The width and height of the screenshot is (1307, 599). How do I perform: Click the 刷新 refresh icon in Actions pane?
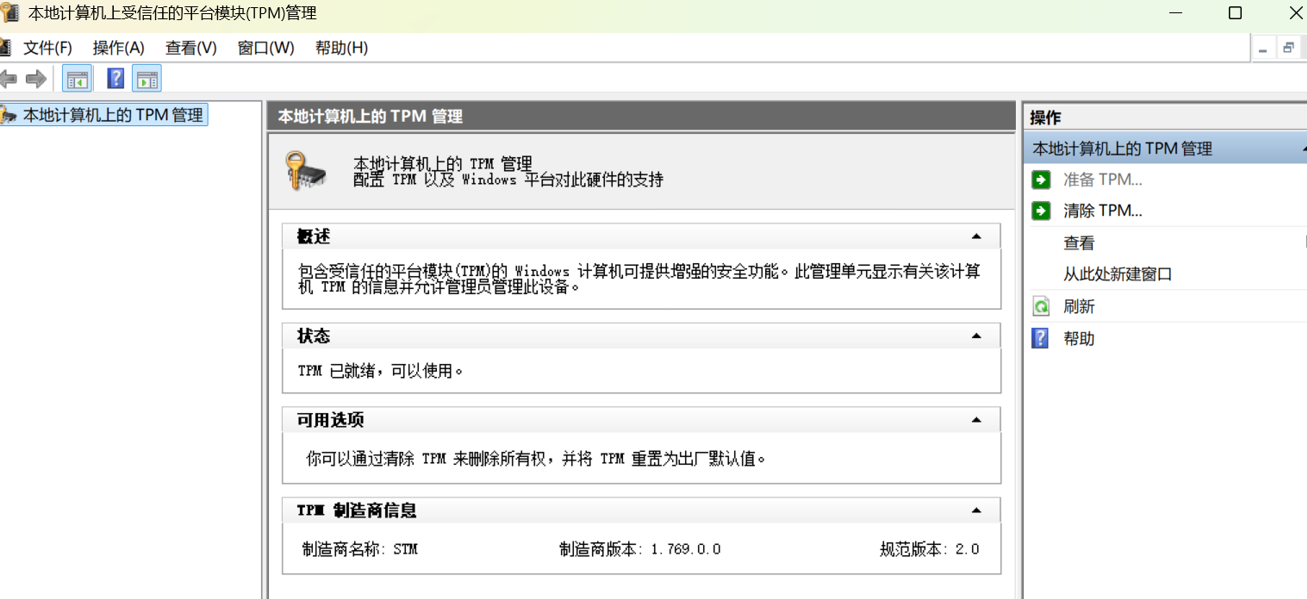1041,305
